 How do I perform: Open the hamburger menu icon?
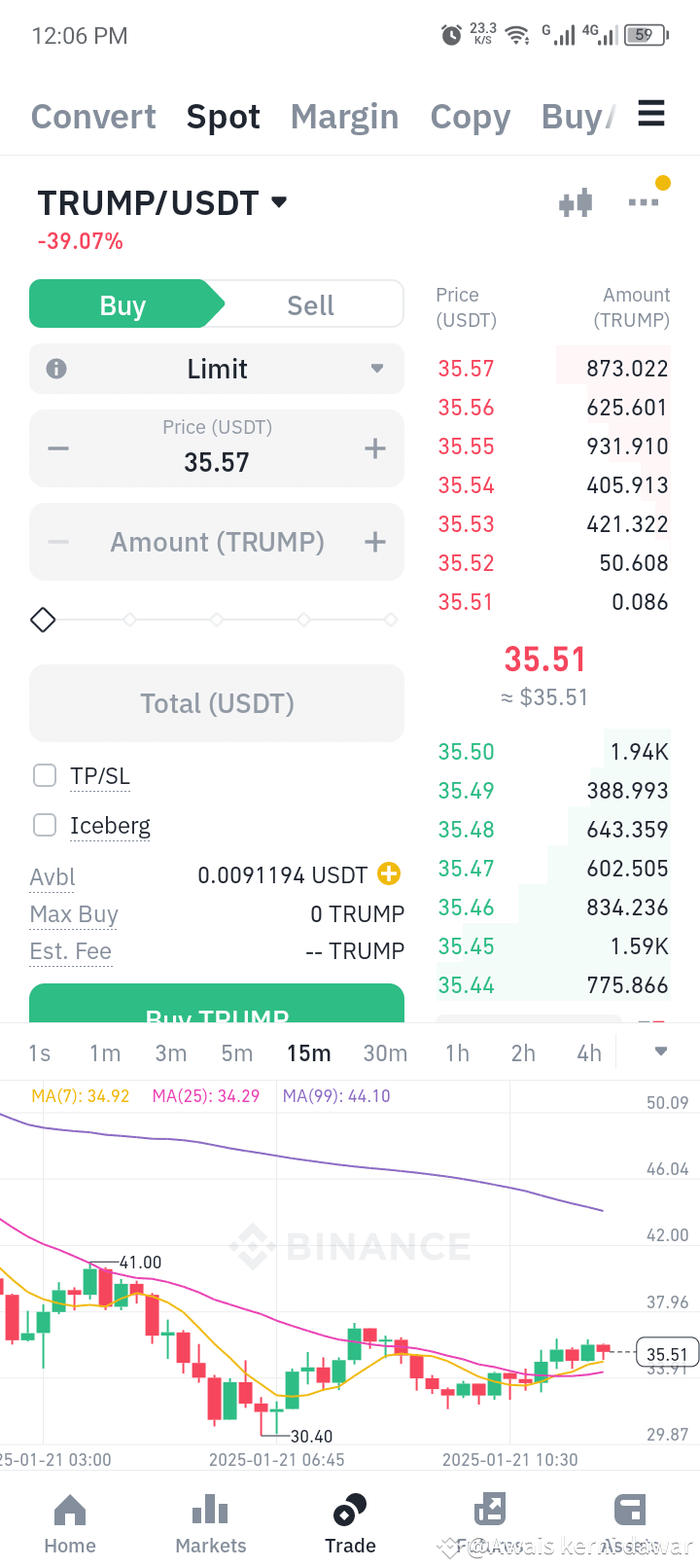pos(651,114)
